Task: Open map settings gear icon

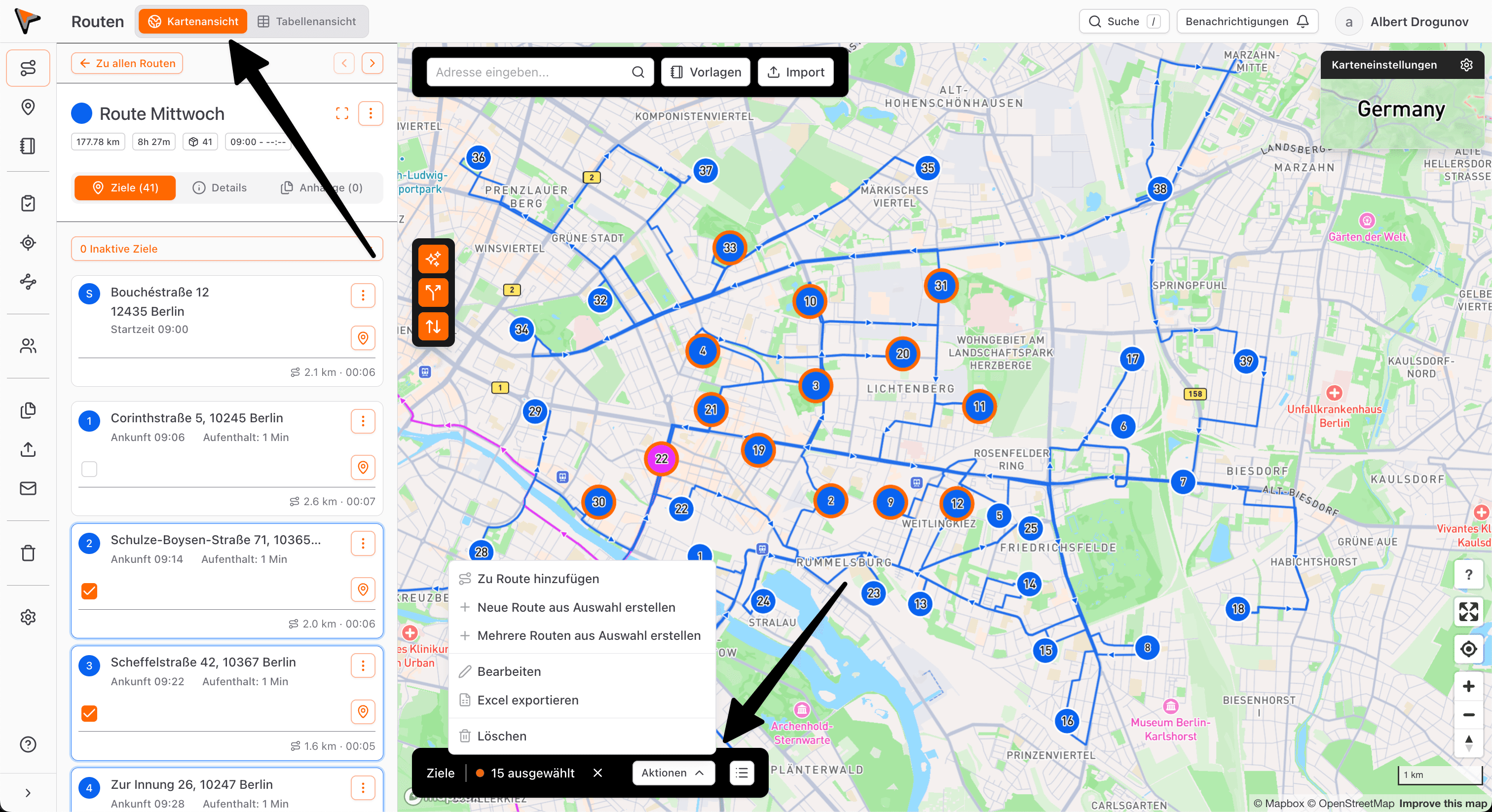Action: tap(1466, 65)
